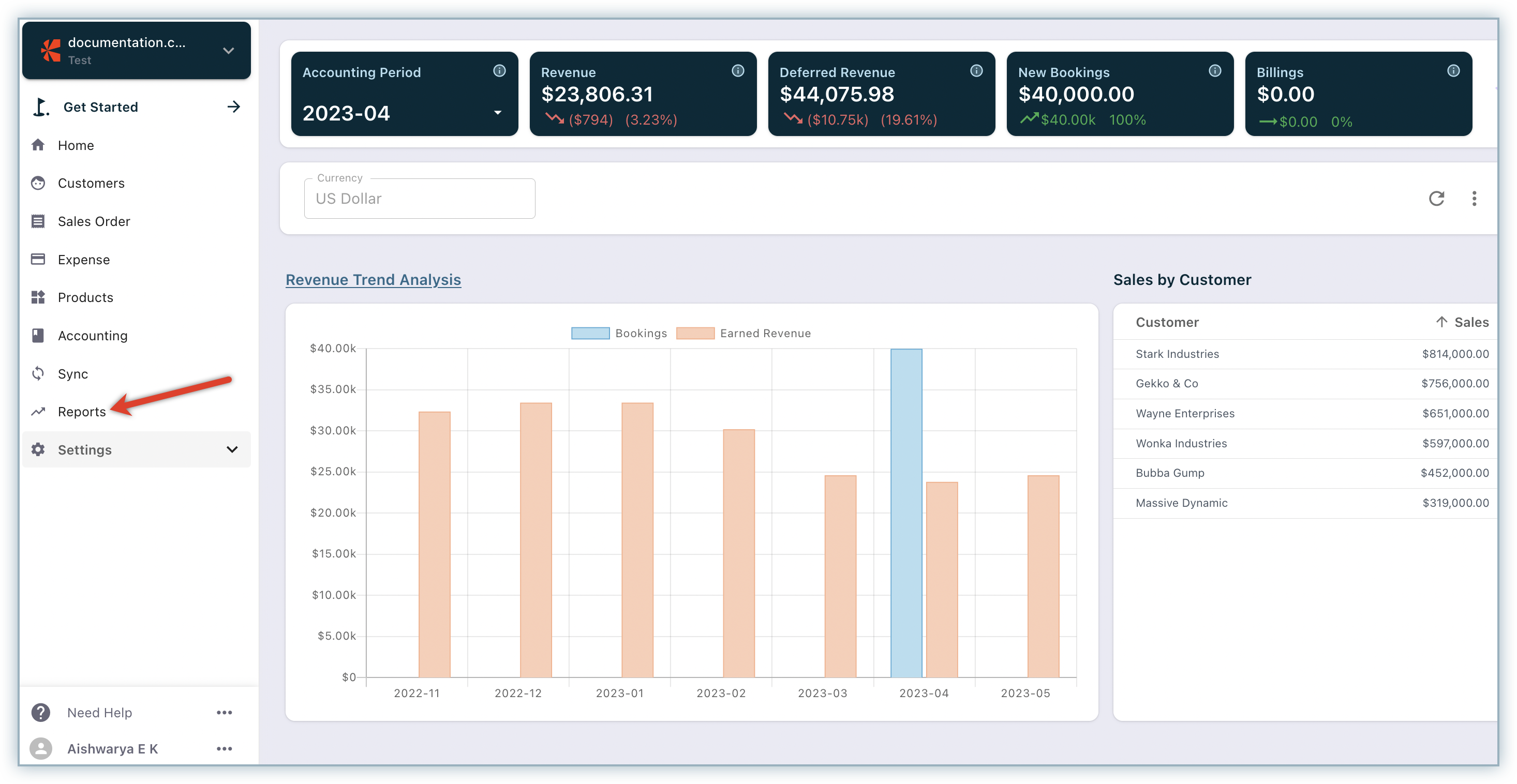
Task: Click the New Bookings info icon
Action: click(x=1214, y=71)
